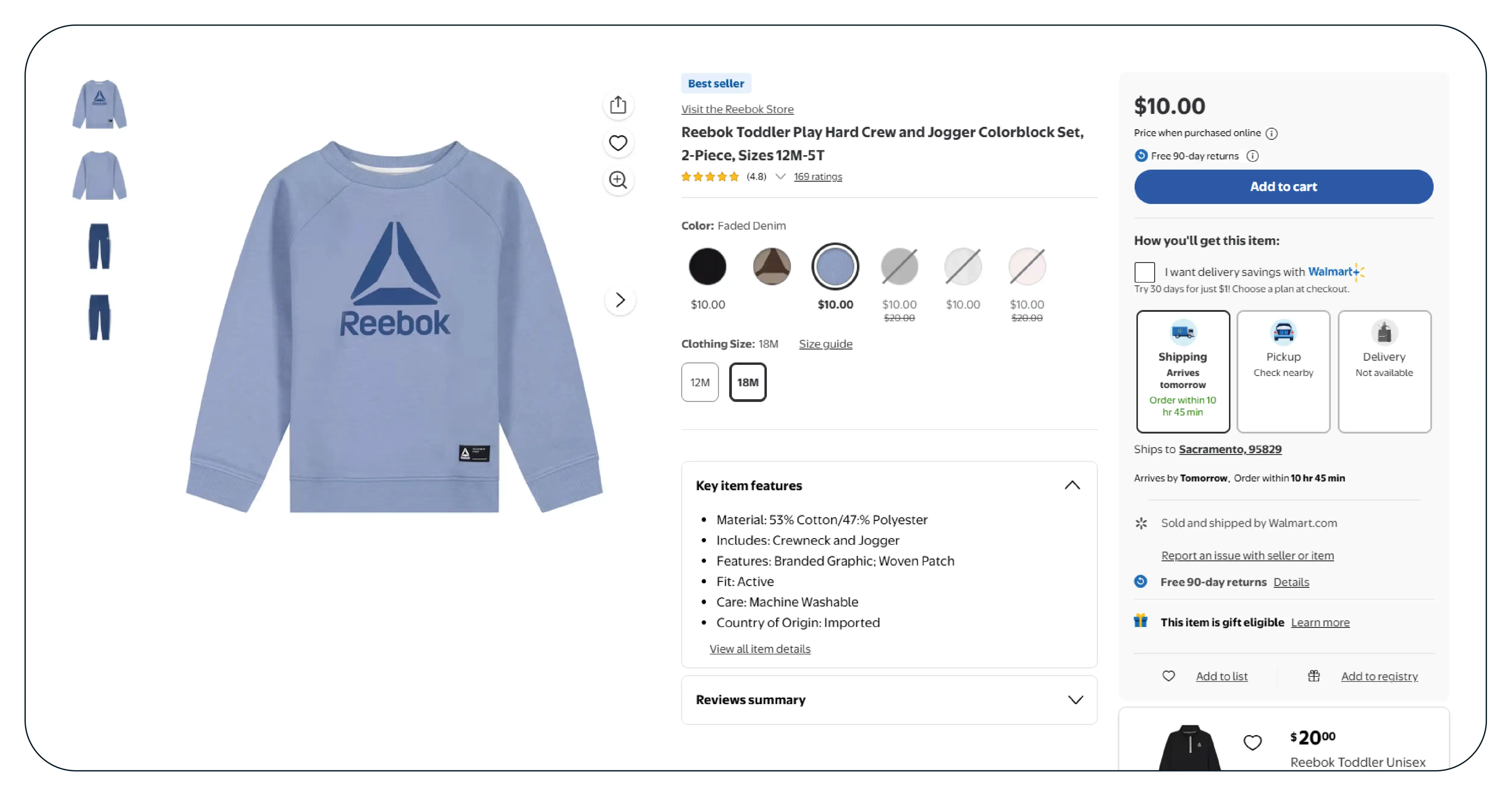Choose clothing size 12M

[700, 382]
